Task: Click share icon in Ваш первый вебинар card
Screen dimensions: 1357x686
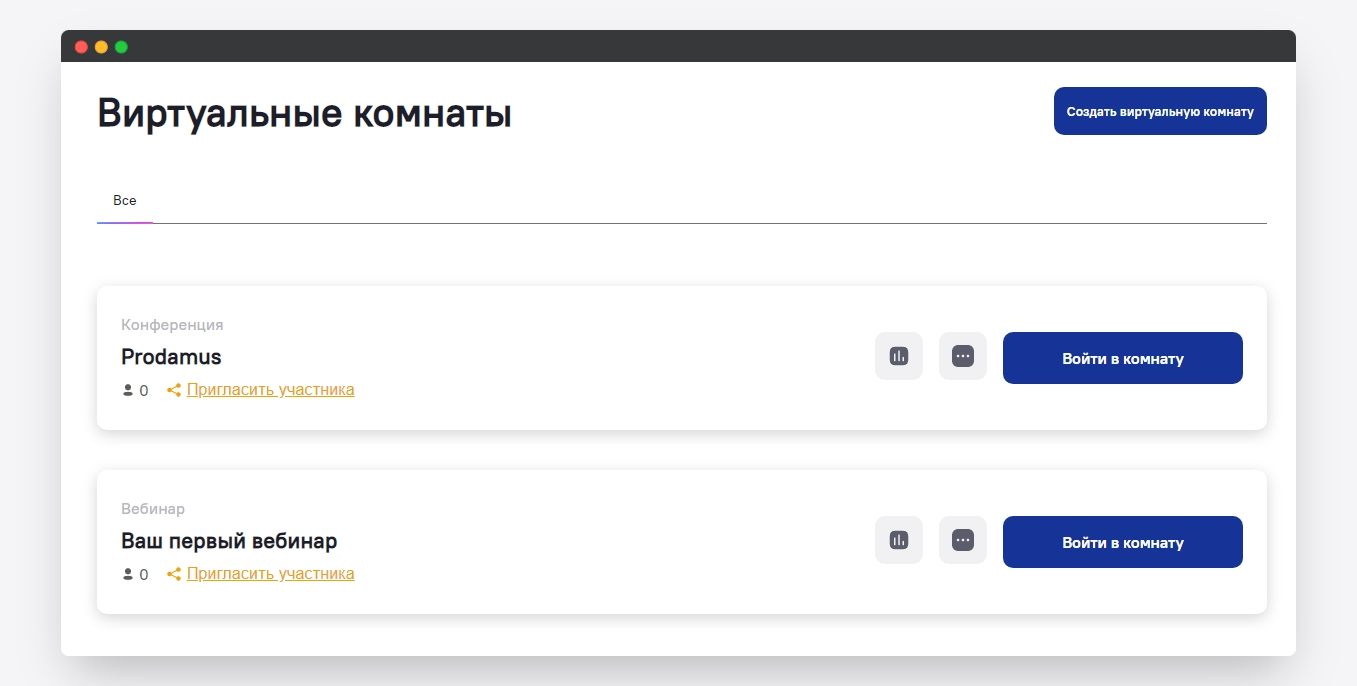Action: click(x=174, y=574)
